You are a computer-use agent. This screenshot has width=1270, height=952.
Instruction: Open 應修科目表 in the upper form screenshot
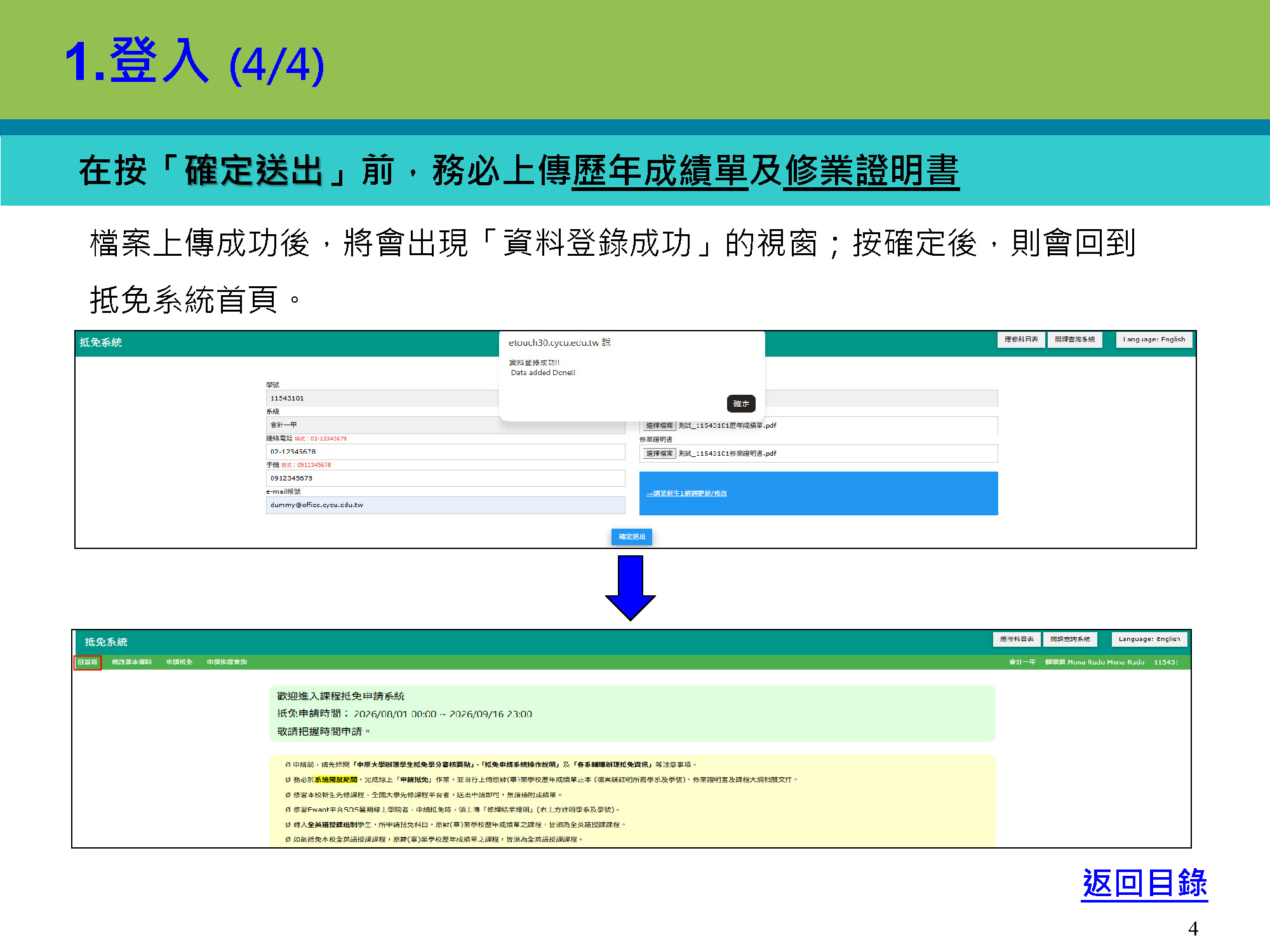(x=1021, y=340)
